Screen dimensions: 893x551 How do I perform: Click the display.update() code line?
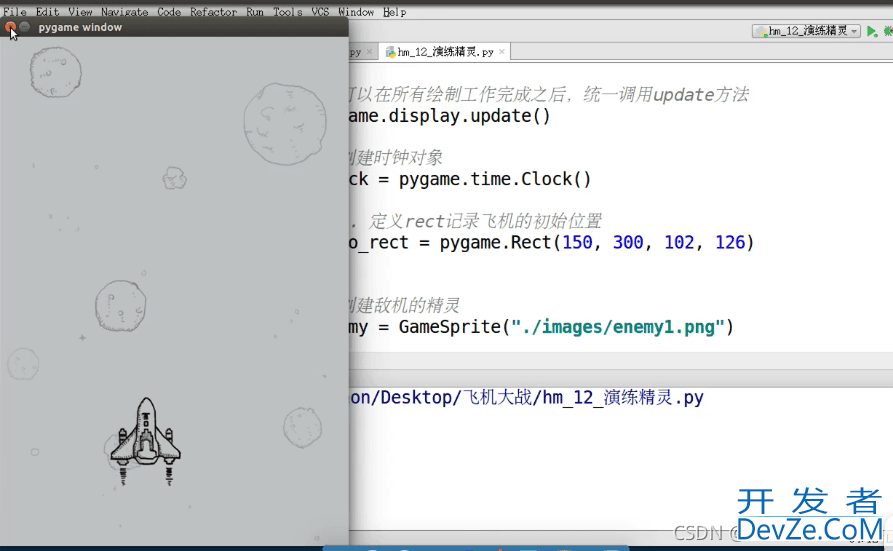coord(450,116)
